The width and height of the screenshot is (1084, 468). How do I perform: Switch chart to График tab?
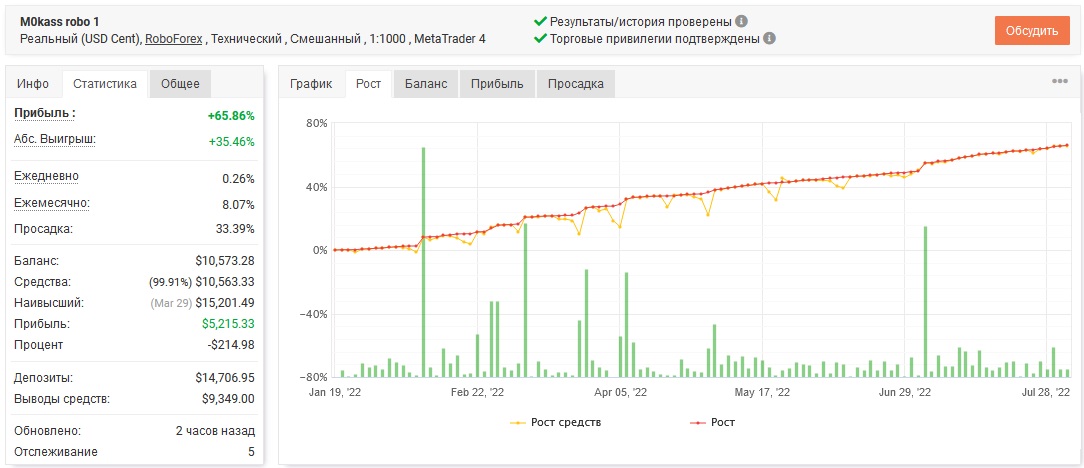coord(311,84)
